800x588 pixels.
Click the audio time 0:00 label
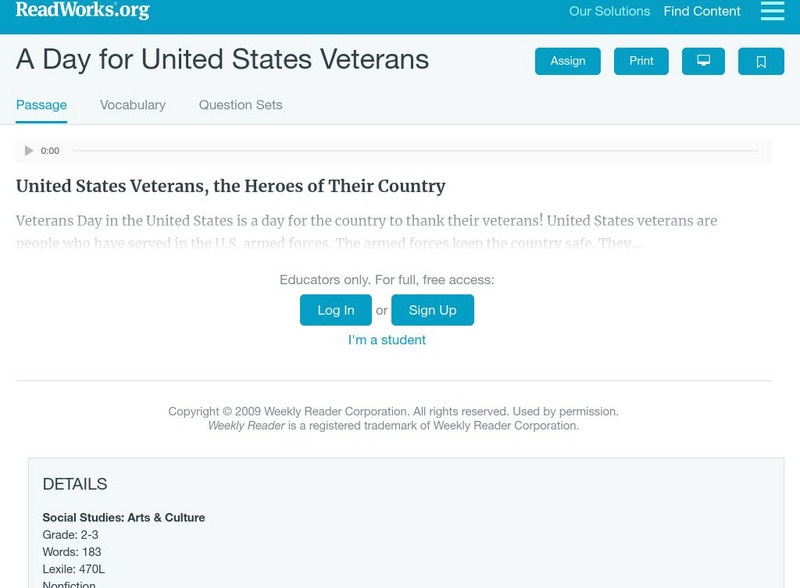pos(50,151)
